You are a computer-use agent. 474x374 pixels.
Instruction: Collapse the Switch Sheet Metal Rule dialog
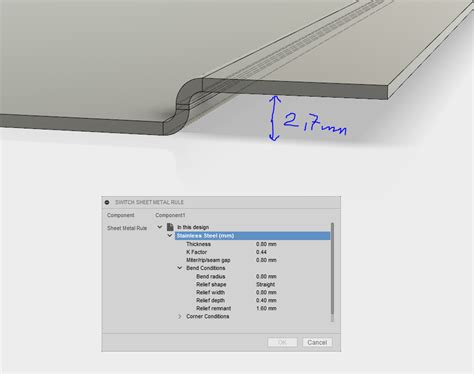[107, 202]
